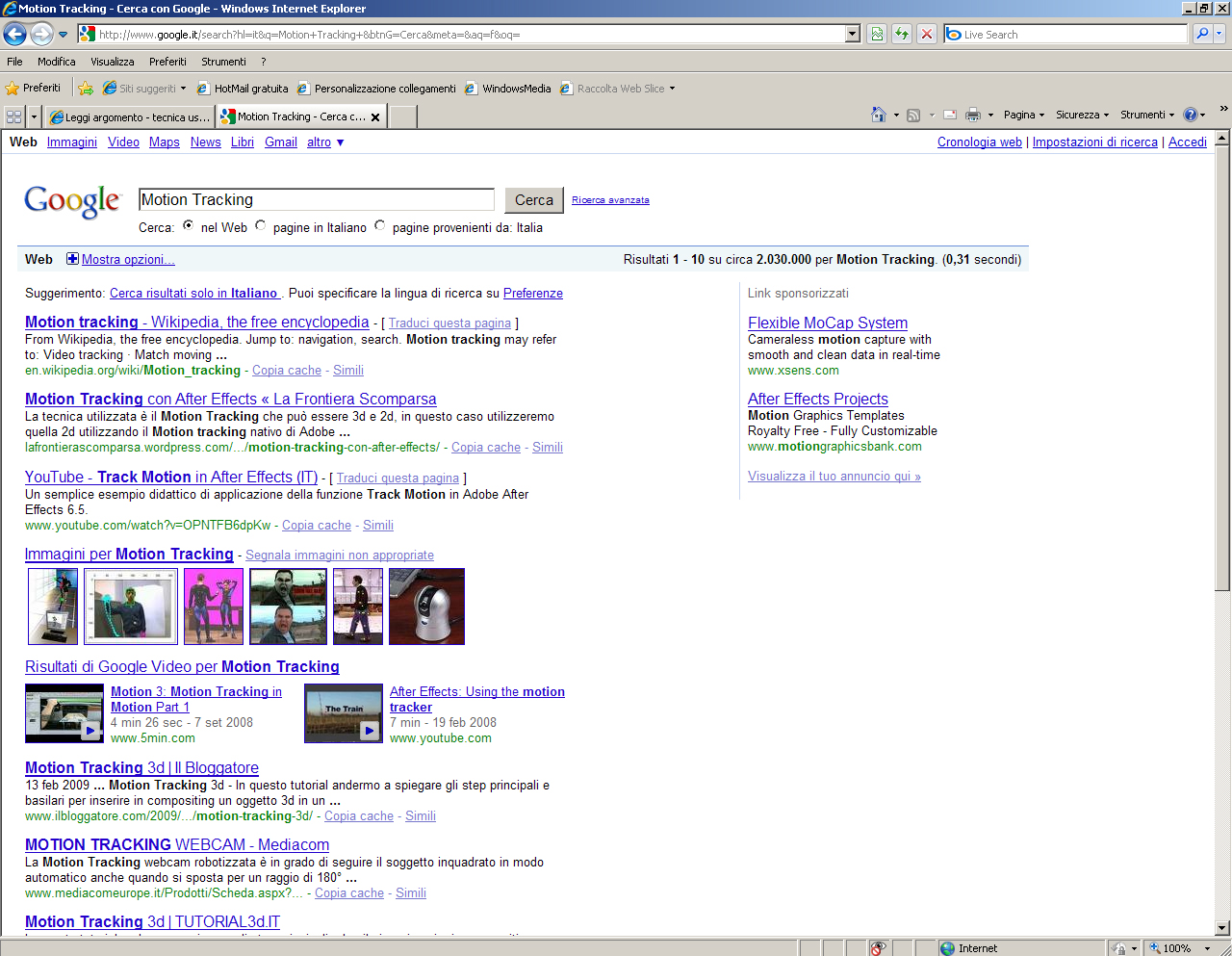This screenshot has width=1232, height=956.
Task: Select the 'pagine in Italiano' radio button
Action: (260, 225)
